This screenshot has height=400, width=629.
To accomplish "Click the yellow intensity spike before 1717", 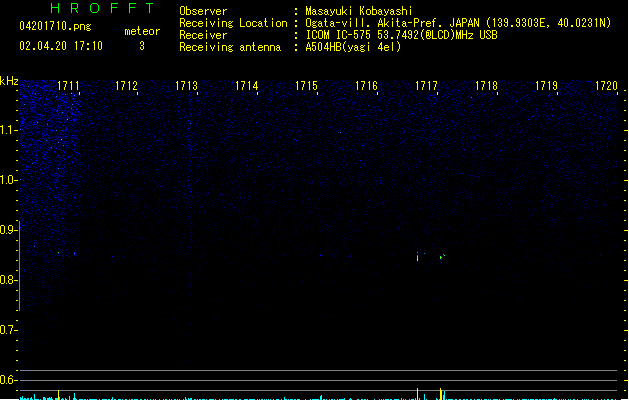I will (x=418, y=394).
